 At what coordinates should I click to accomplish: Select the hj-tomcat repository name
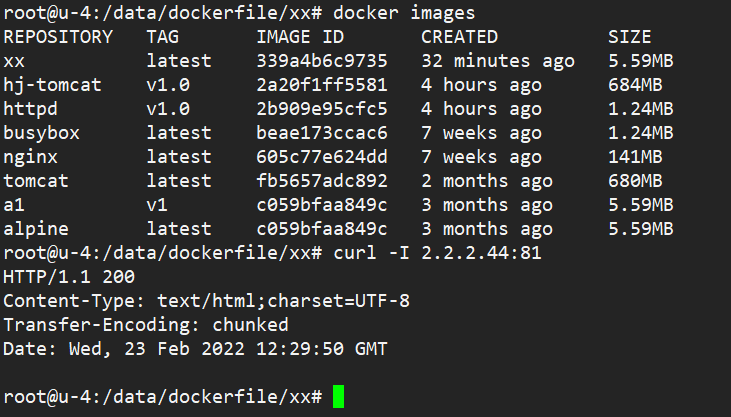tap(52, 85)
